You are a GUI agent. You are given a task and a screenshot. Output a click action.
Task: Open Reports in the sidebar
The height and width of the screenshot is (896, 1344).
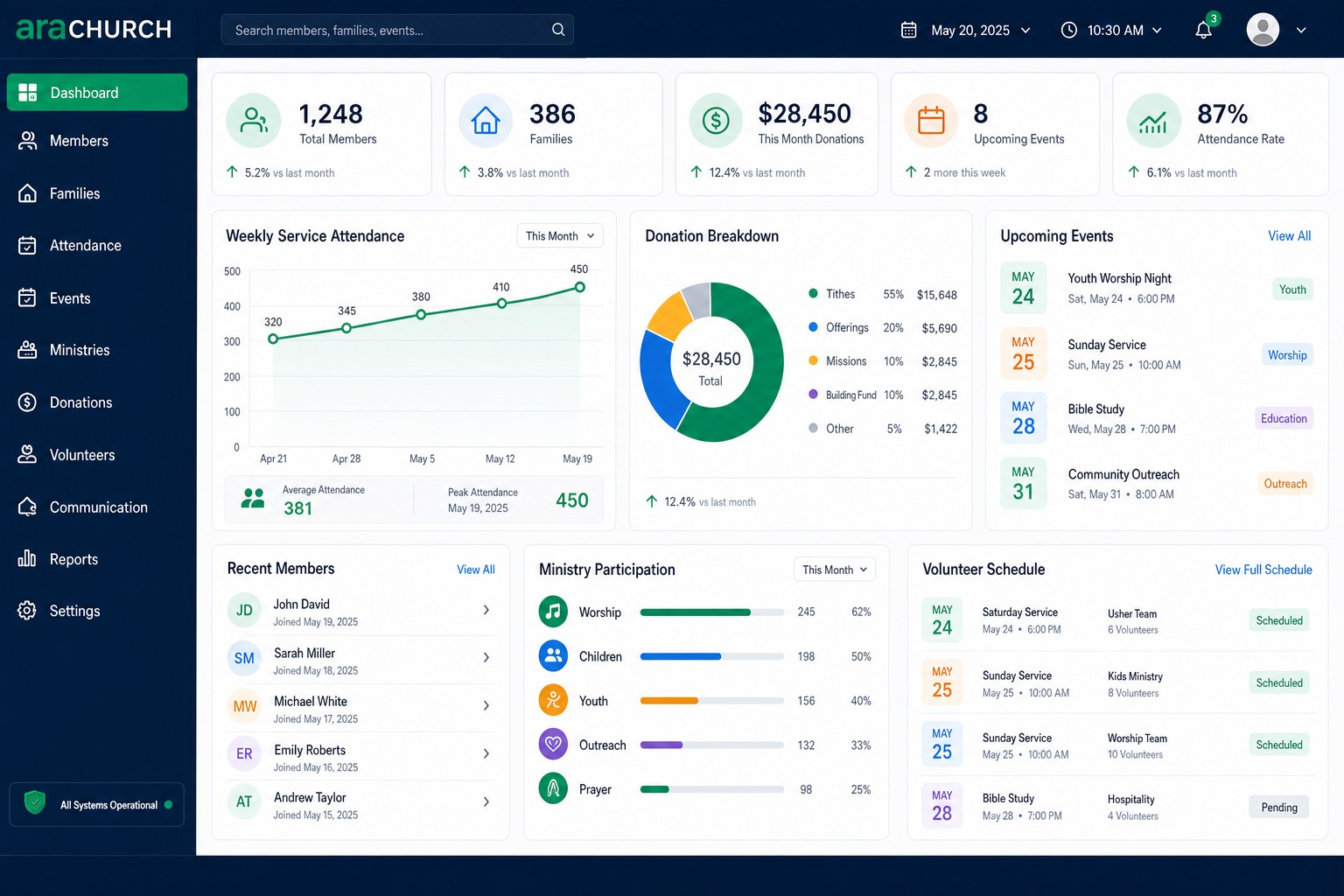coord(97,559)
